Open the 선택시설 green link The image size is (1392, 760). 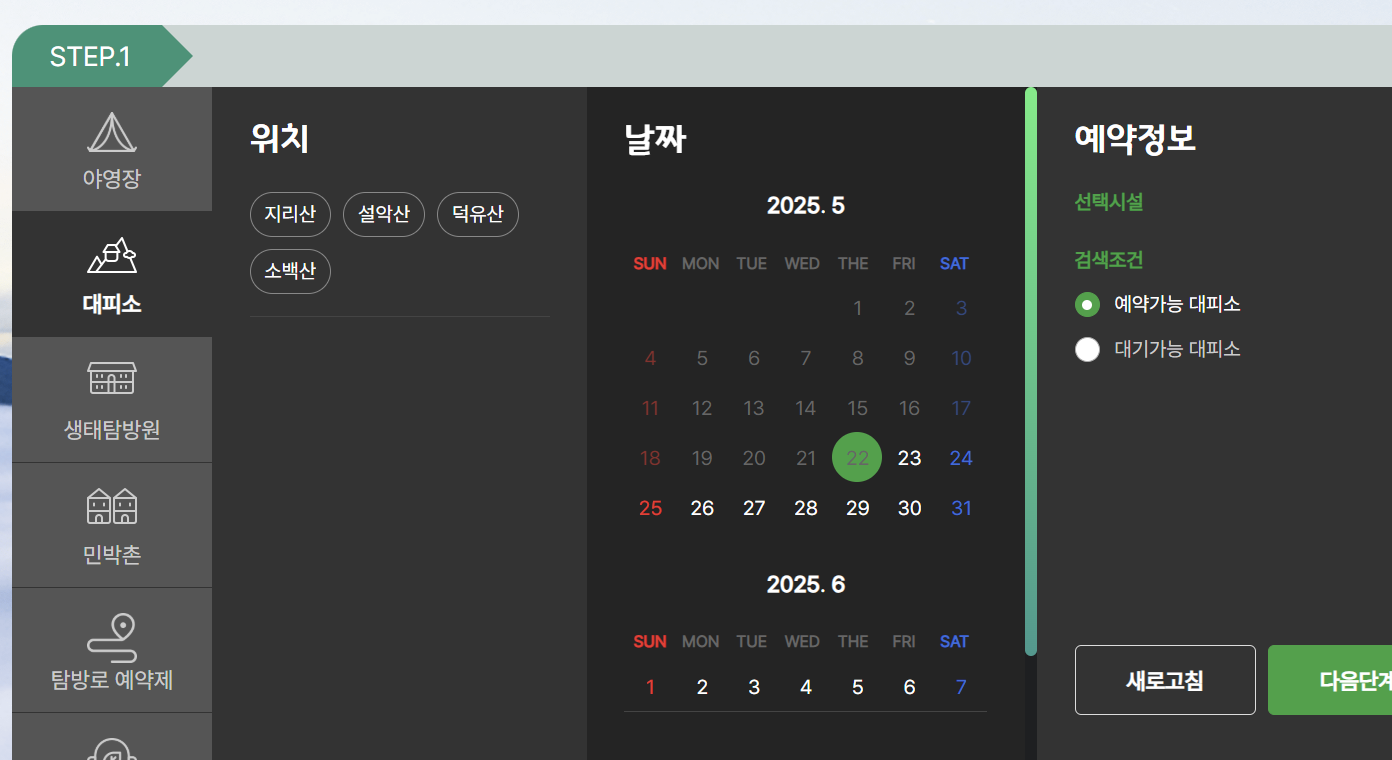pos(1108,202)
